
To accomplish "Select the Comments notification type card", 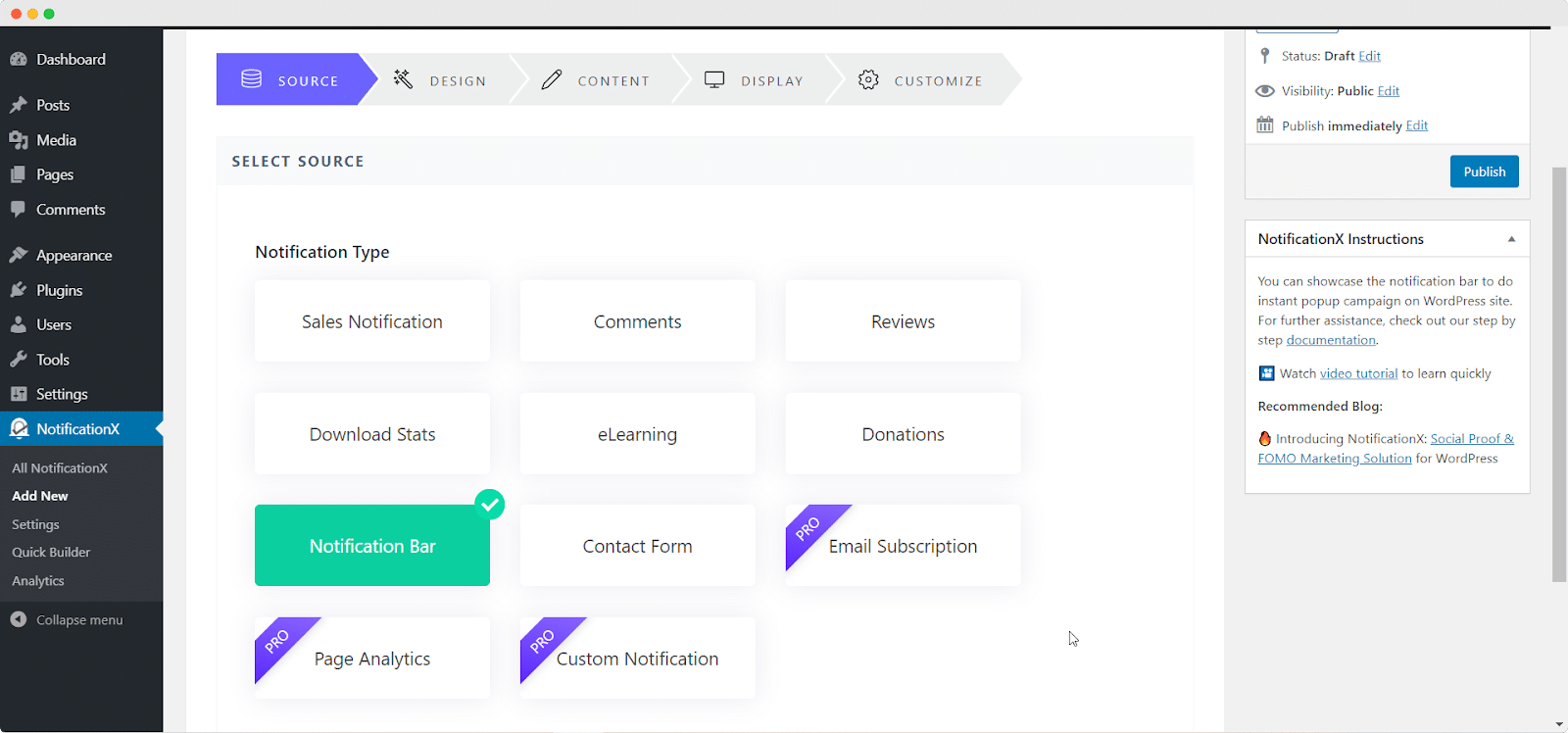I will [x=638, y=321].
